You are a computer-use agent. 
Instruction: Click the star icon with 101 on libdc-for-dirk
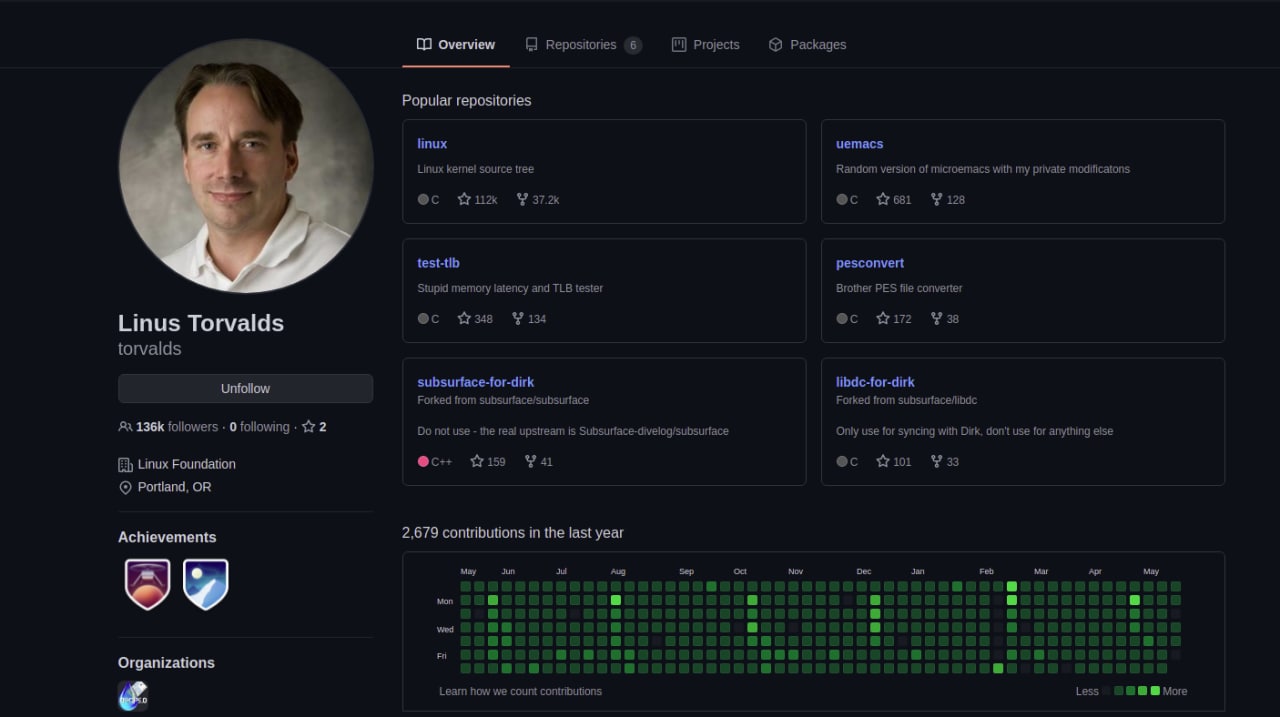coord(883,461)
